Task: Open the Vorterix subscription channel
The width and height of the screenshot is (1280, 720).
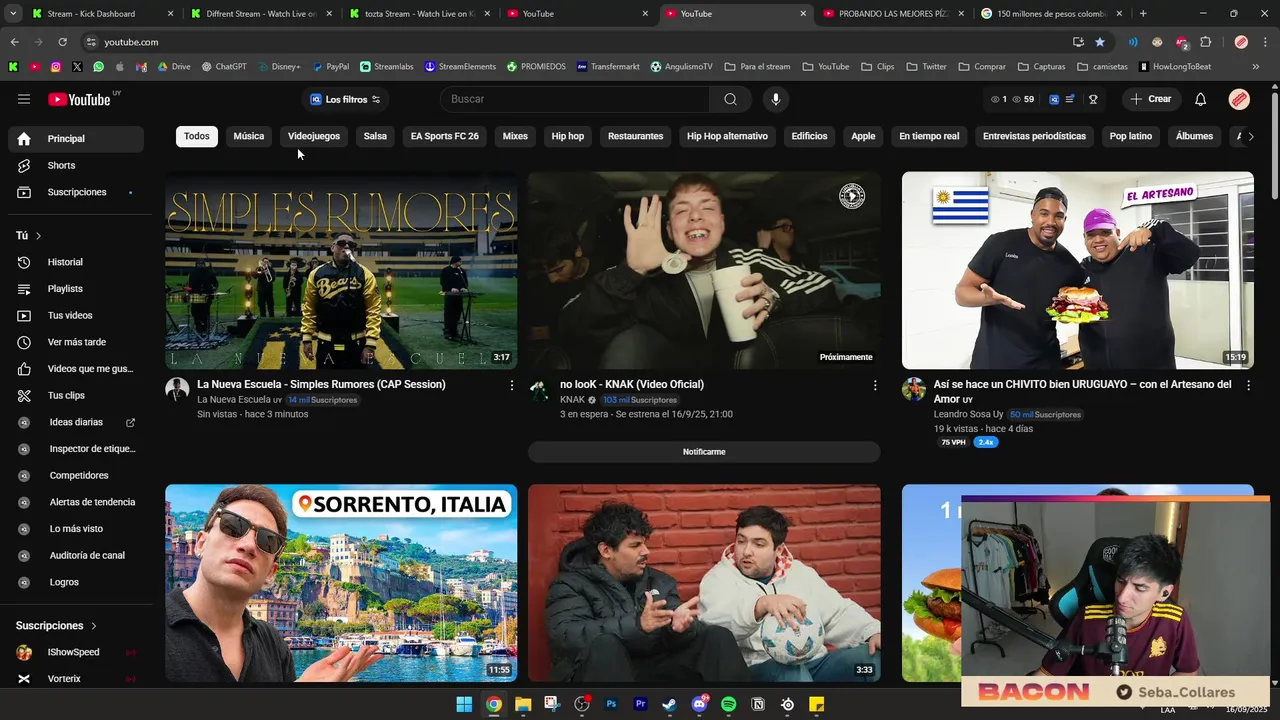Action: tap(76, 679)
